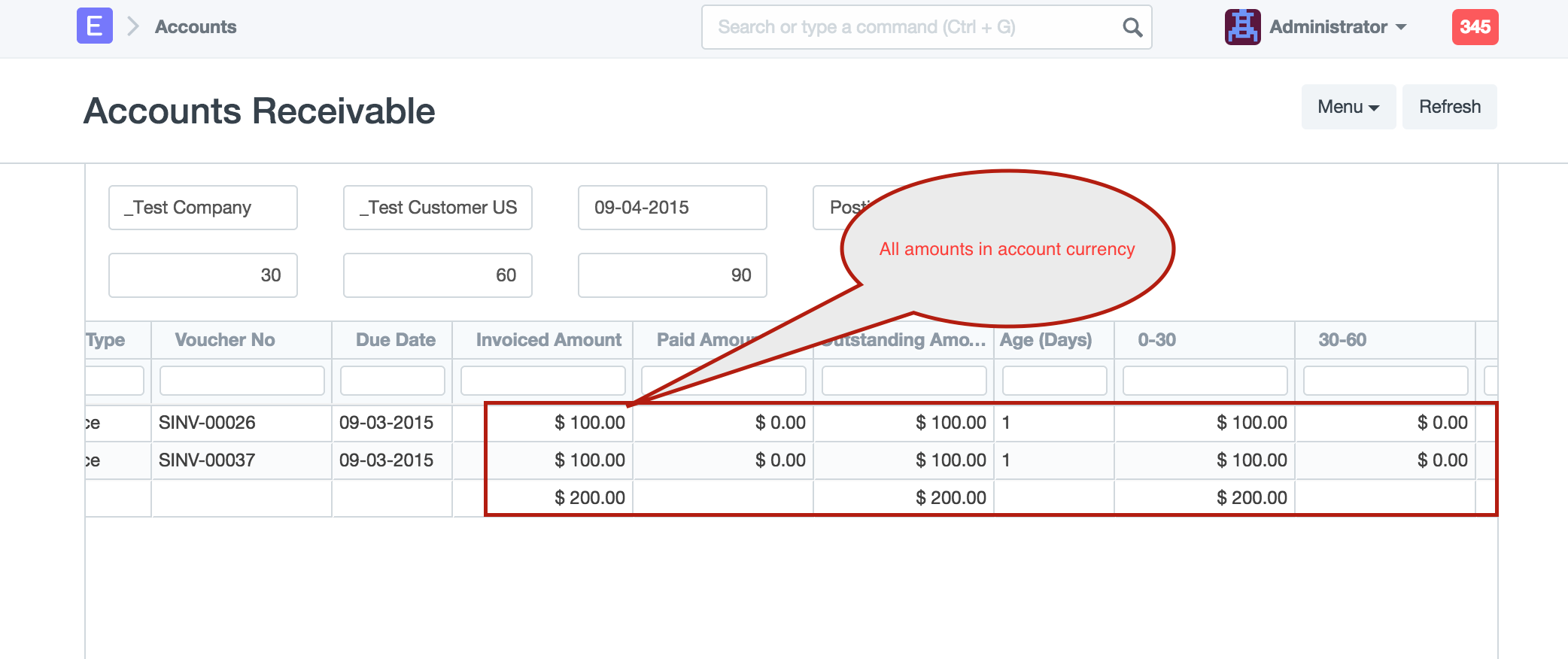Open the Menu dropdown
1568x659 pixels.
coord(1348,107)
